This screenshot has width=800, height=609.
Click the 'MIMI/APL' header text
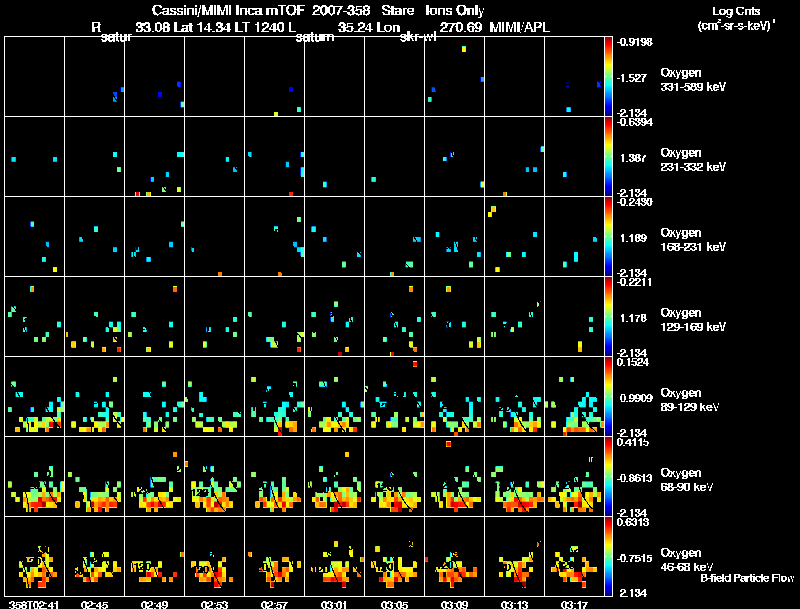(519, 27)
